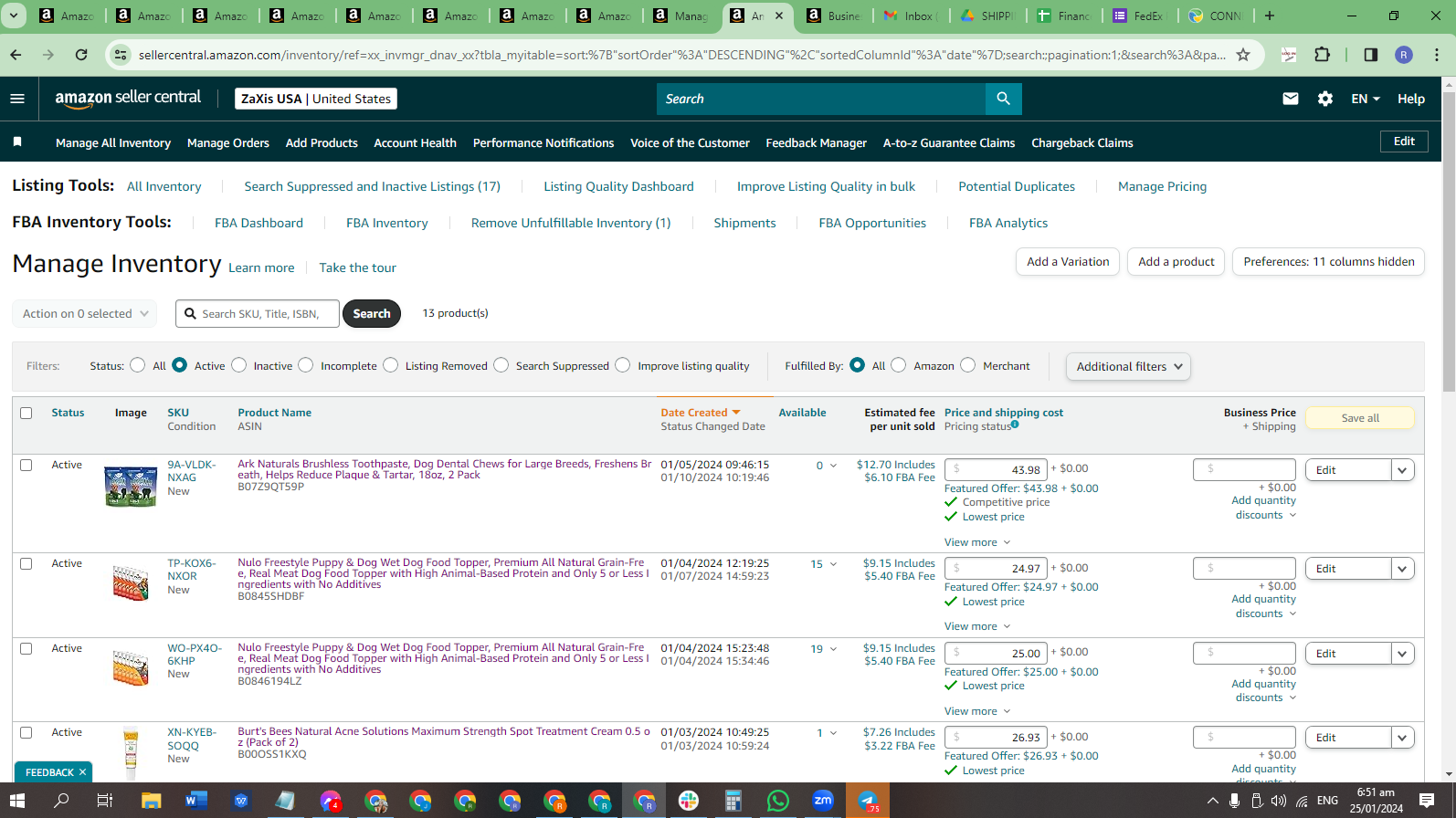Go back using the browser back arrow
Screen dimensions: 1456x818
16,55
